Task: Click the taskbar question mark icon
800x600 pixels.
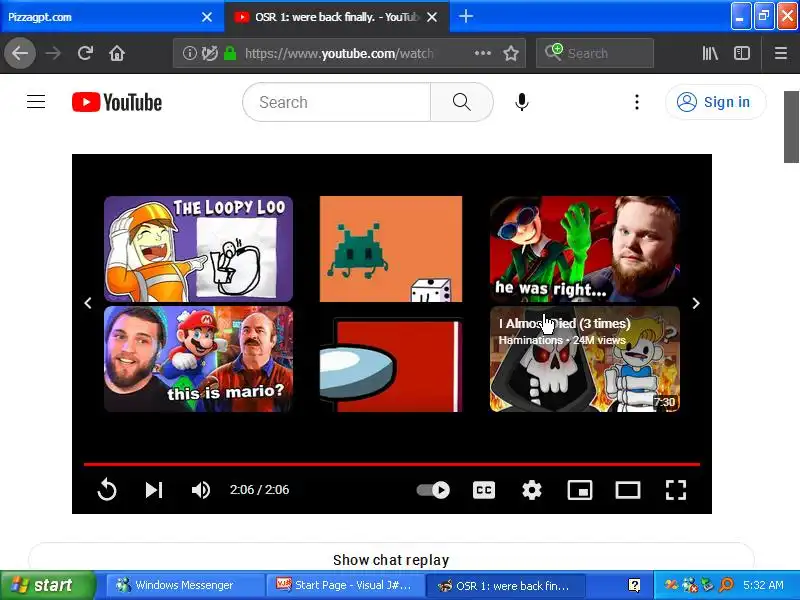Action: point(634,585)
